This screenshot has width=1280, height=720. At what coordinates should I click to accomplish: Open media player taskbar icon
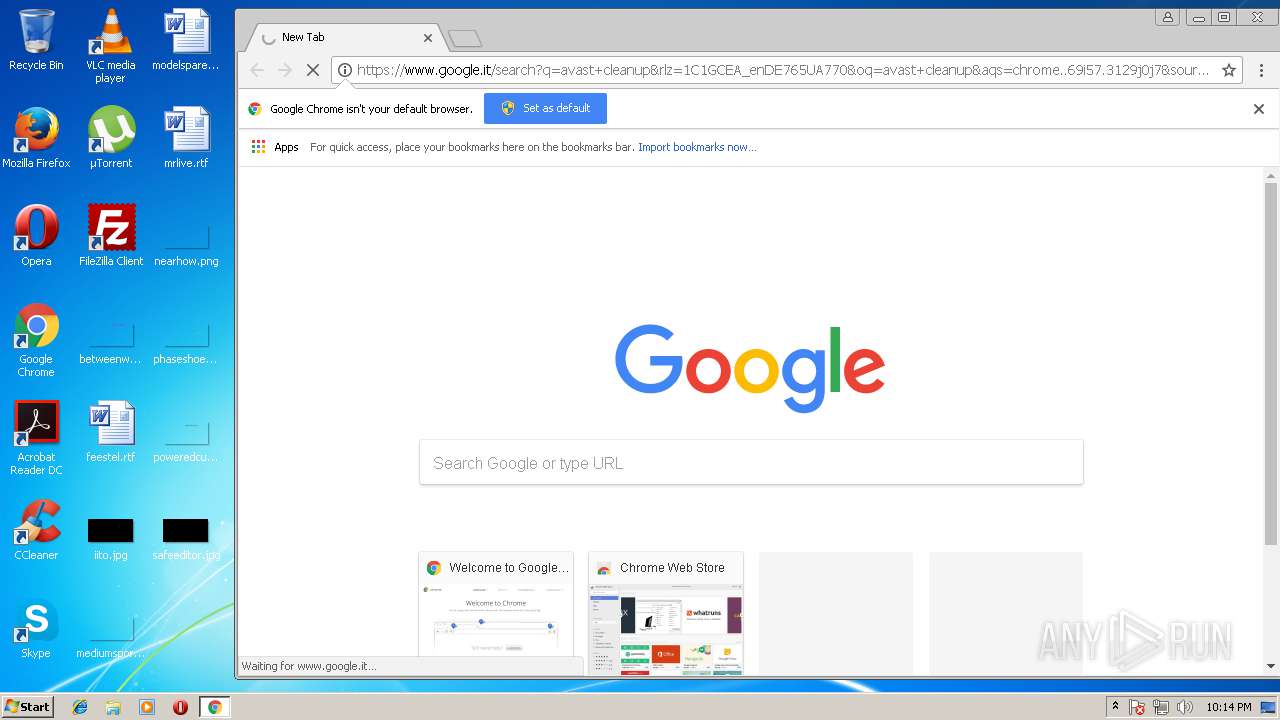[x=146, y=707]
